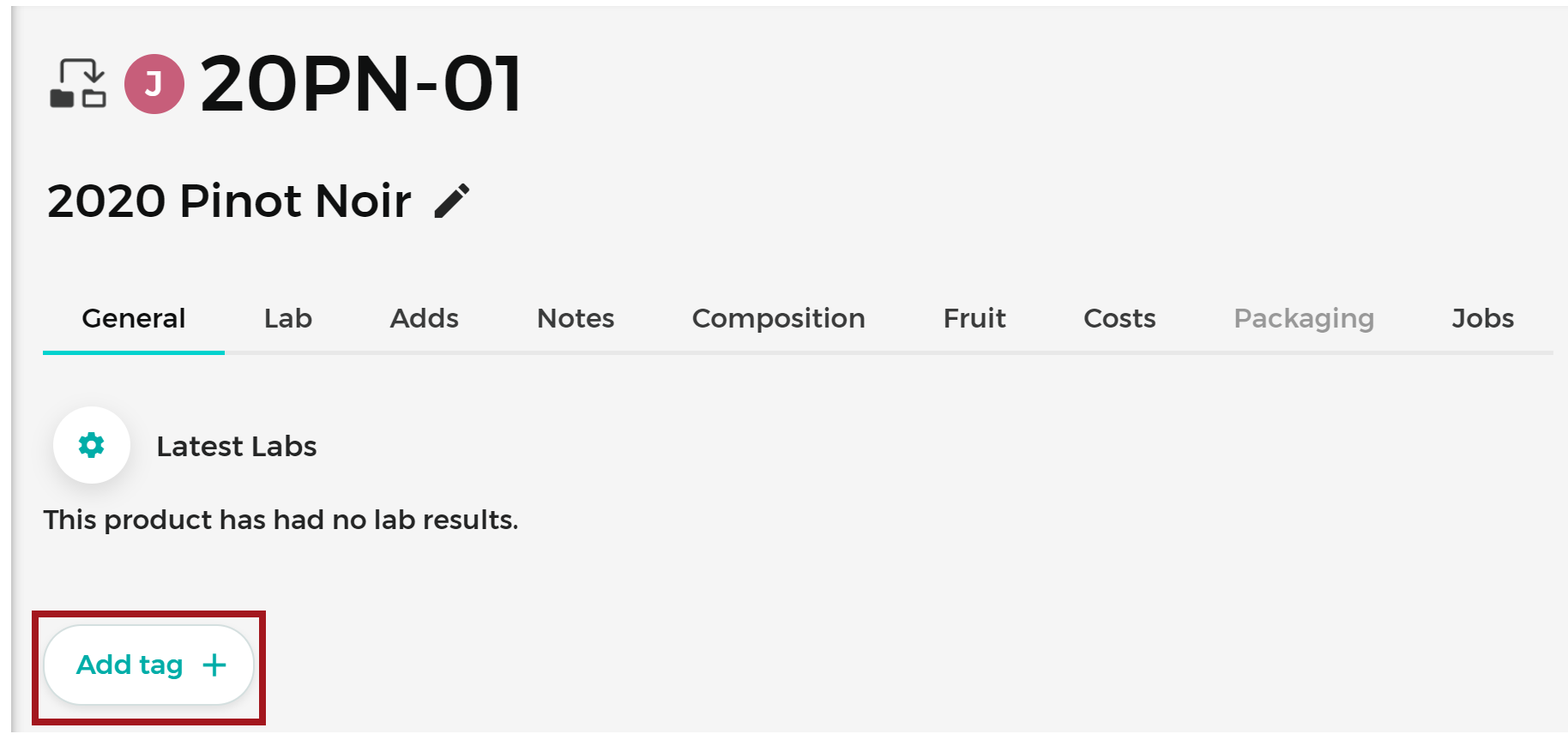Click the no lab results message
Image resolution: width=1568 pixels, height=740 pixels.
click(281, 520)
